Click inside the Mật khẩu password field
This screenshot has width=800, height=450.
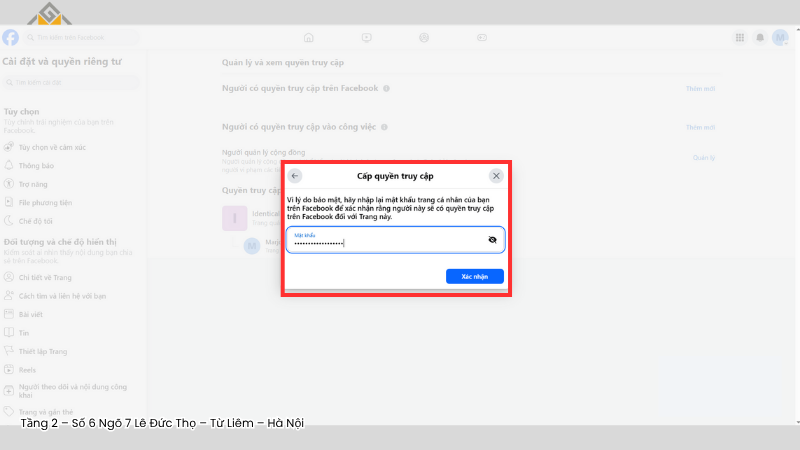[385, 240]
